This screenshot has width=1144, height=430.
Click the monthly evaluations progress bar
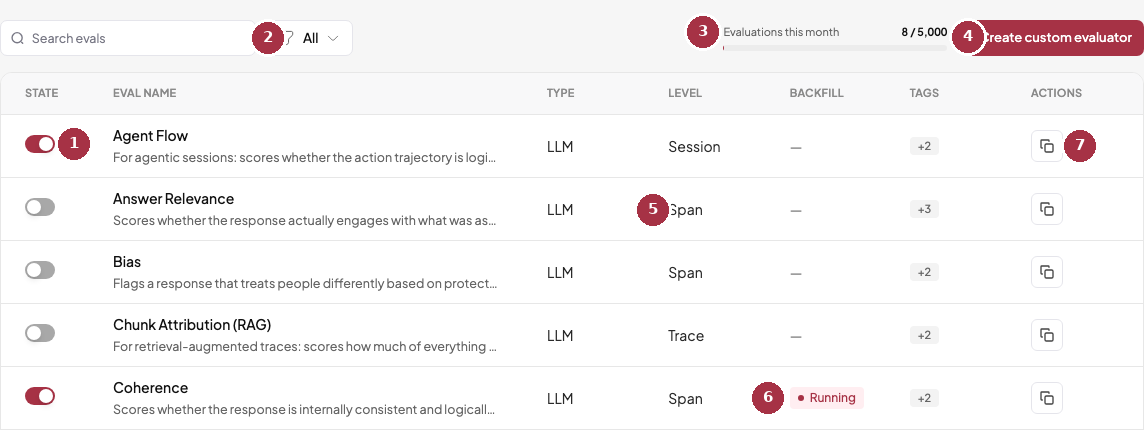[x=835, y=47]
